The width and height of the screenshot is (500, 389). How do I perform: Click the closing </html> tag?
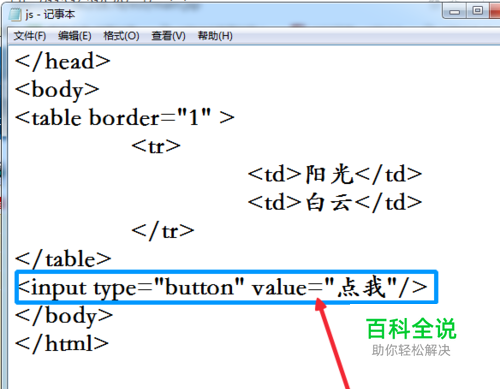62,344
